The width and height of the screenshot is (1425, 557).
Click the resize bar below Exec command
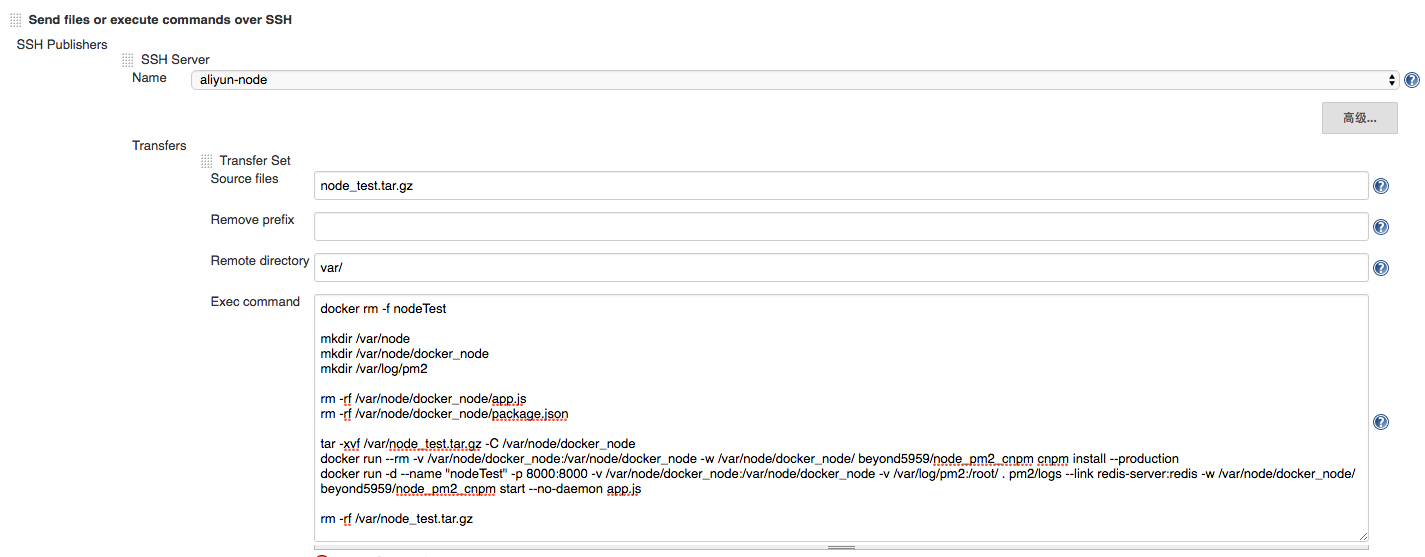[x=841, y=548]
